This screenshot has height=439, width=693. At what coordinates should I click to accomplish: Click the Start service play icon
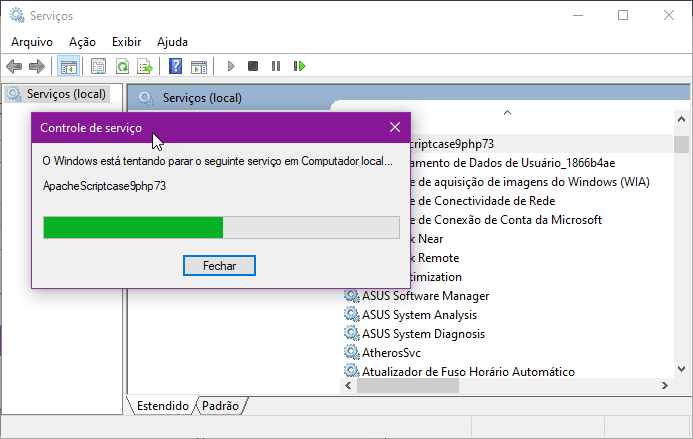231,66
